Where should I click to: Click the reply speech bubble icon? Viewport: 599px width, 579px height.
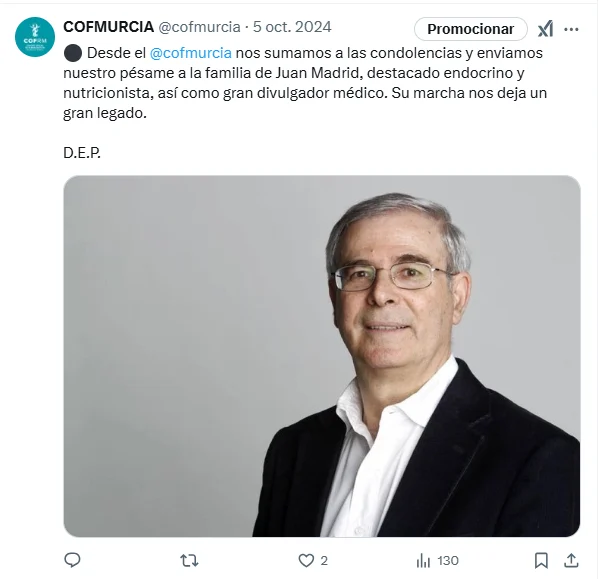[x=72, y=560]
